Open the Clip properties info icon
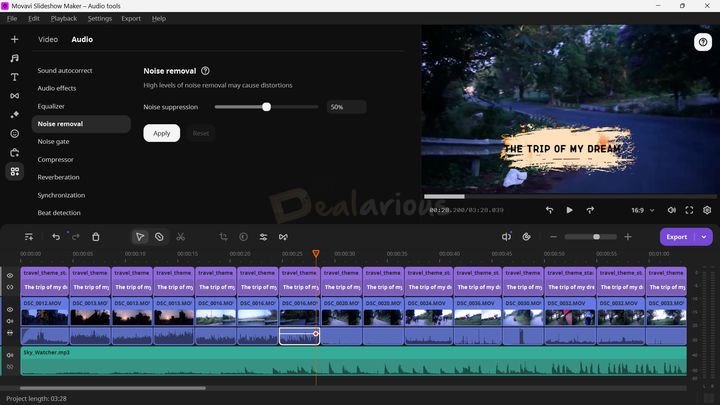The image size is (720, 405). [x=243, y=237]
